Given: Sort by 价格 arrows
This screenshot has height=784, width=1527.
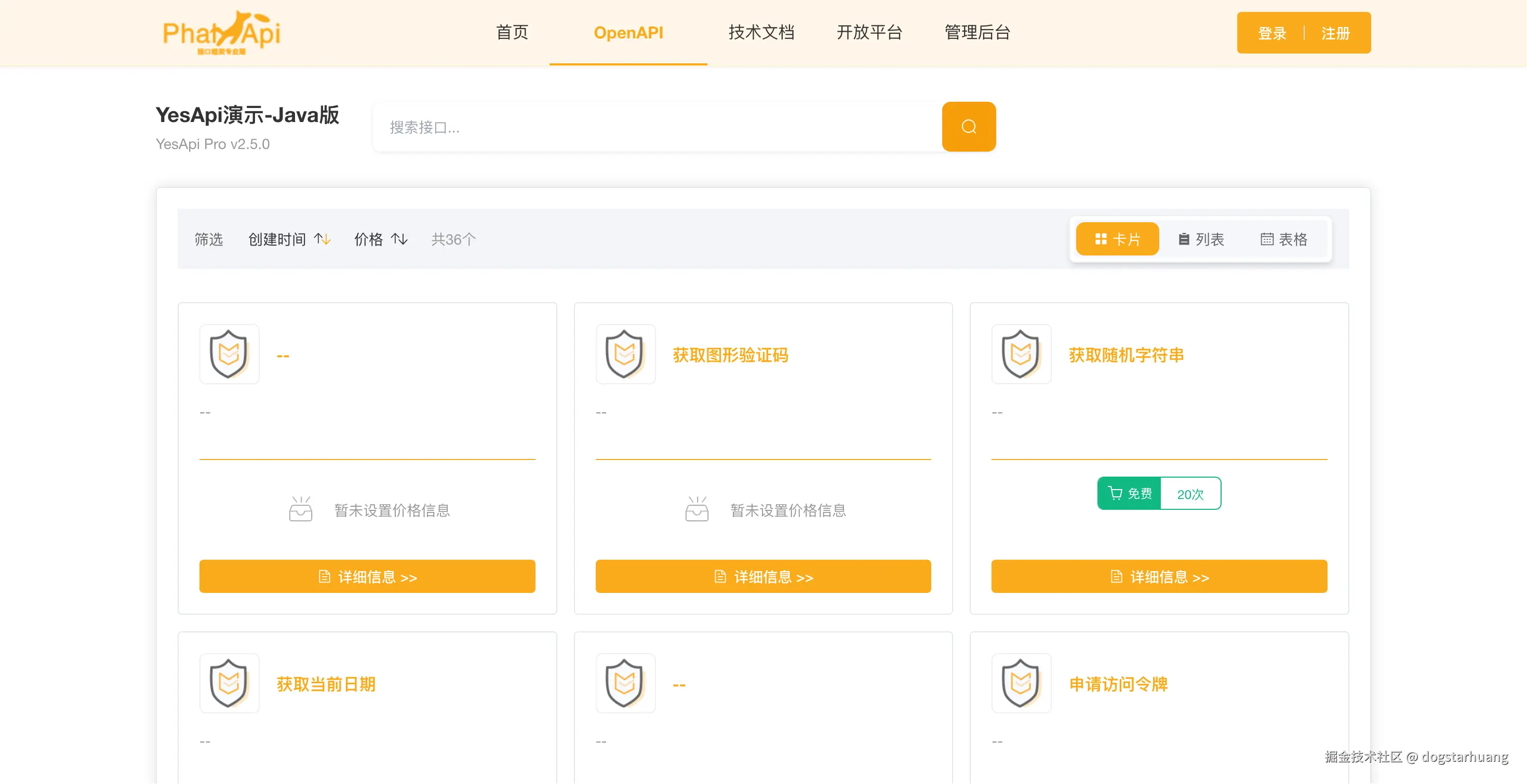Looking at the screenshot, I should pyautogui.click(x=399, y=239).
